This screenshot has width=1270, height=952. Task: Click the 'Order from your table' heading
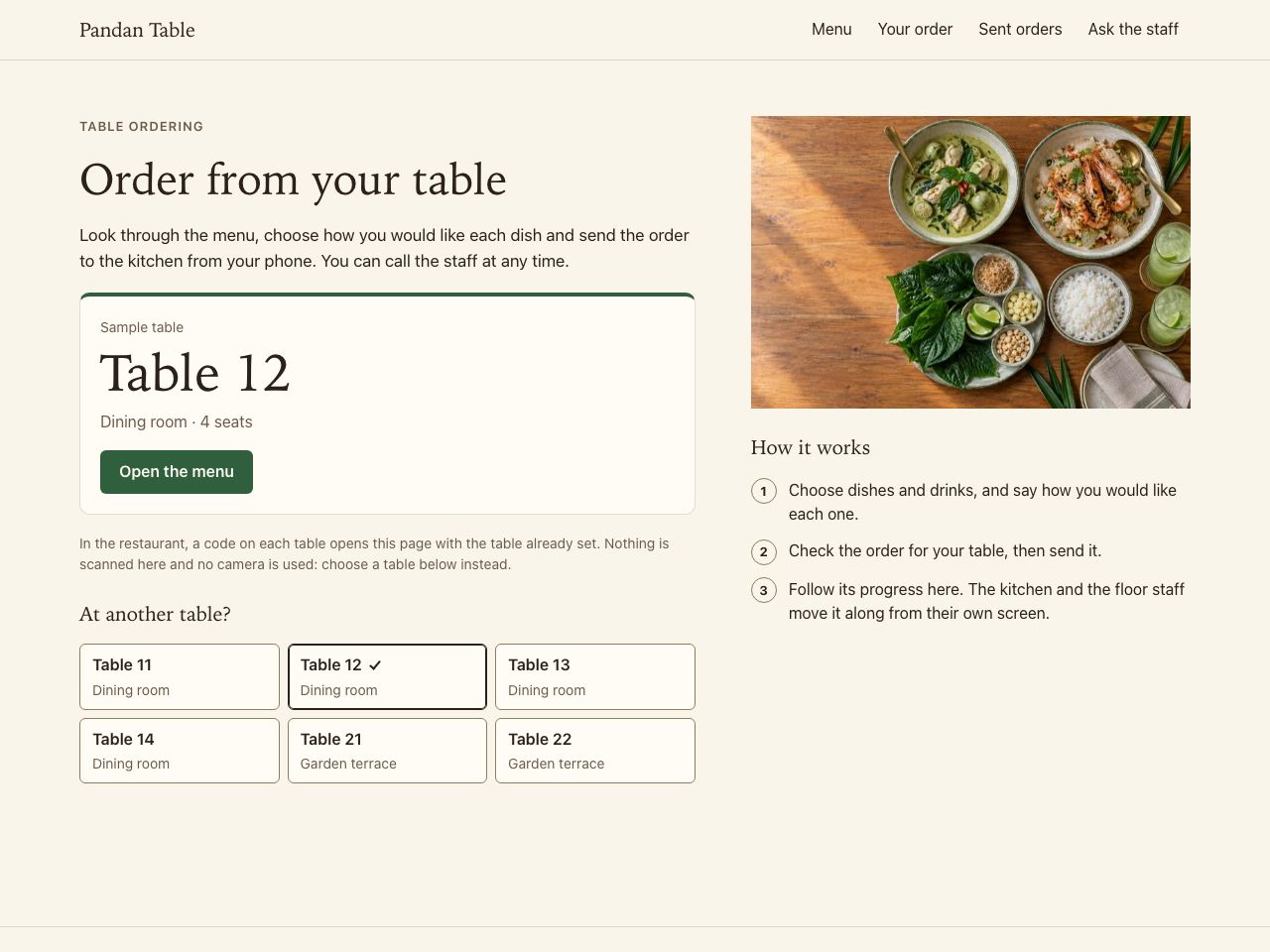click(x=293, y=179)
